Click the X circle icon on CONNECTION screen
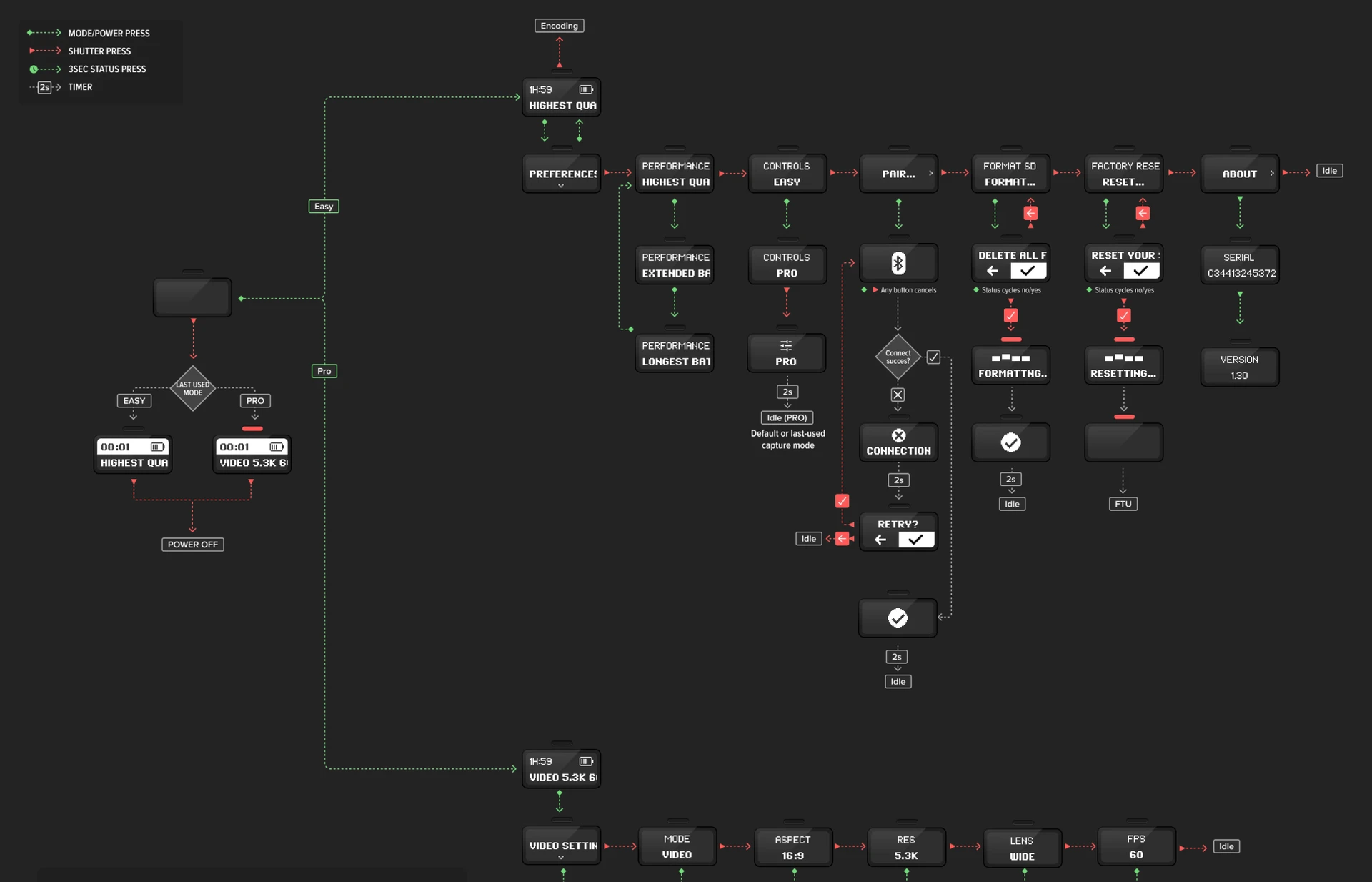1372x882 pixels. coord(898,435)
